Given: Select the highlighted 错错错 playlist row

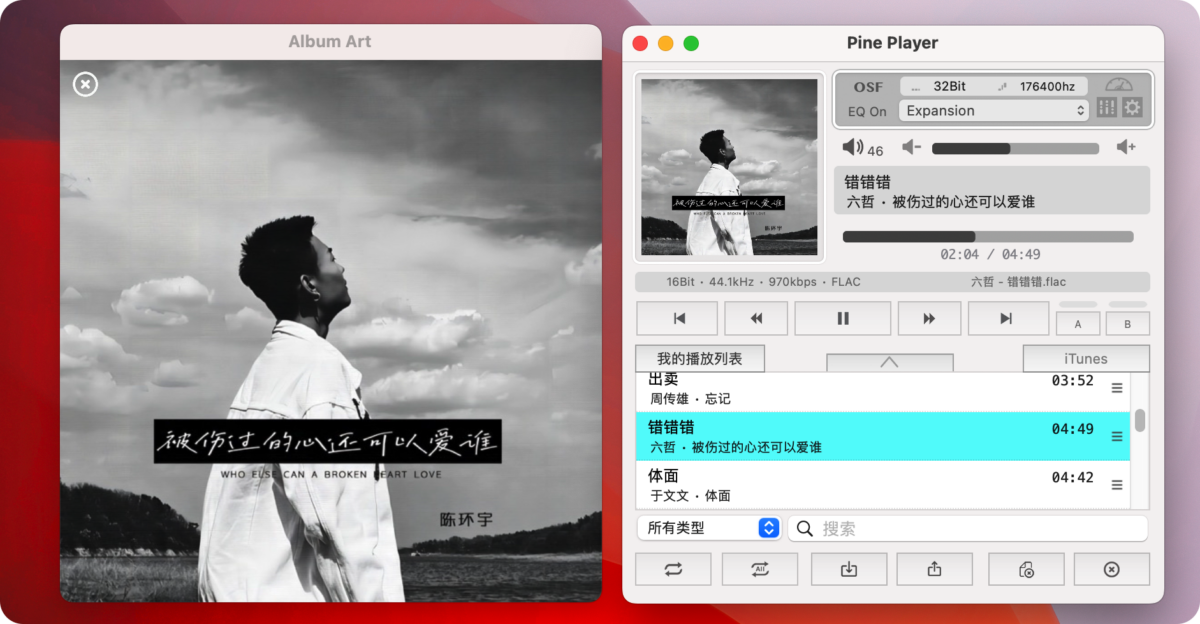Looking at the screenshot, I should pos(883,436).
